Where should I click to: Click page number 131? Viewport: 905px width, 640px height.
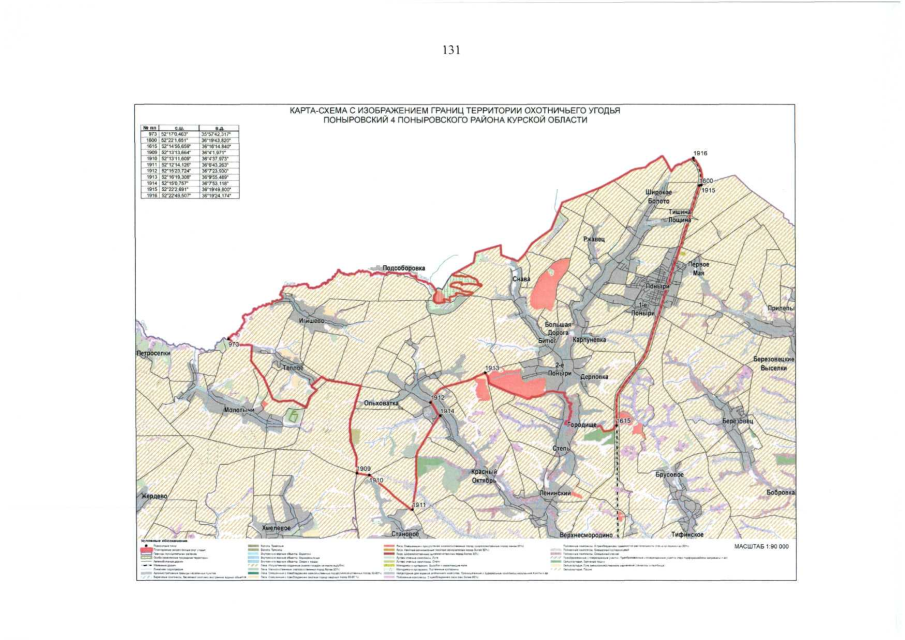tap(451, 54)
